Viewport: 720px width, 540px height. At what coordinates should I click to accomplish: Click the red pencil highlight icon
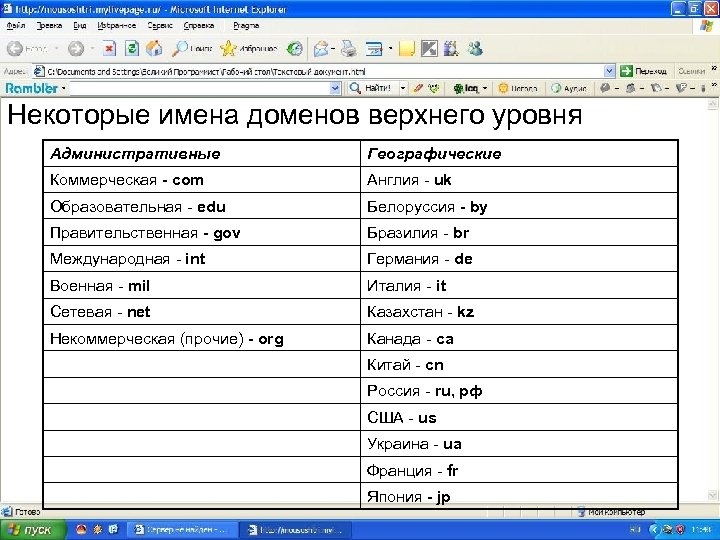pyautogui.click(x=417, y=88)
